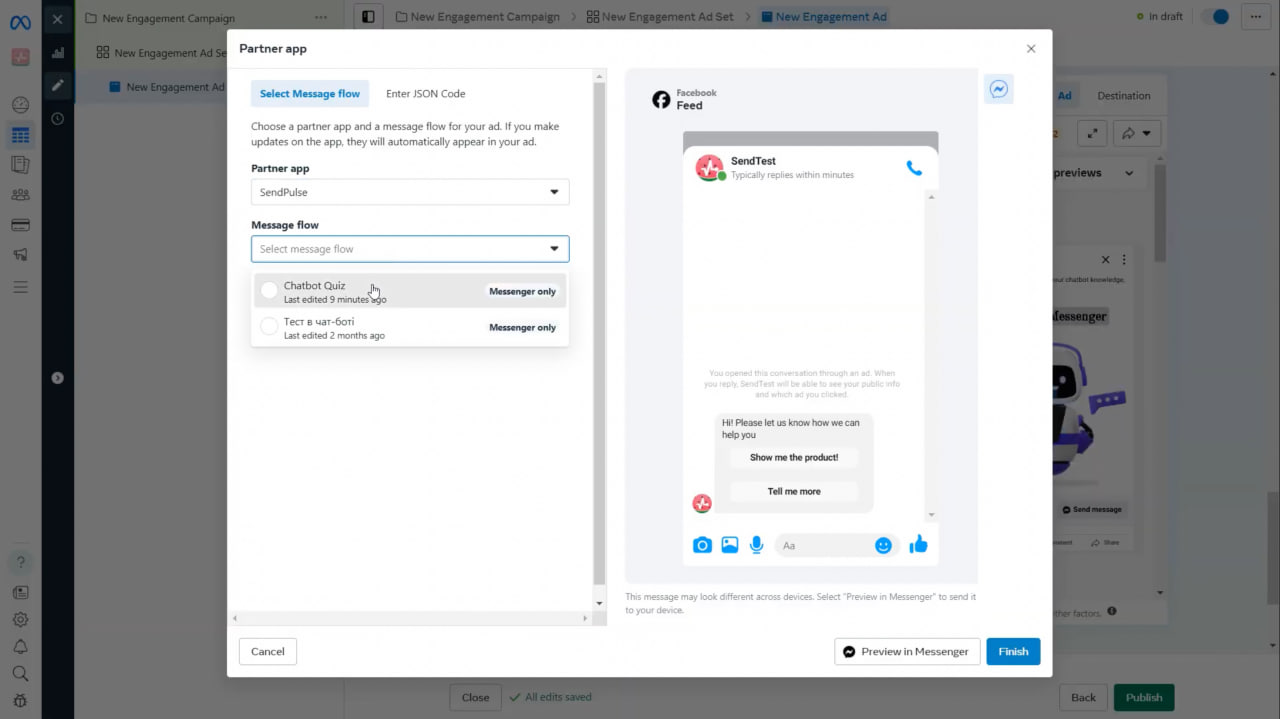
Task: Open the campaigns table icon in sidebar
Action: point(20,135)
